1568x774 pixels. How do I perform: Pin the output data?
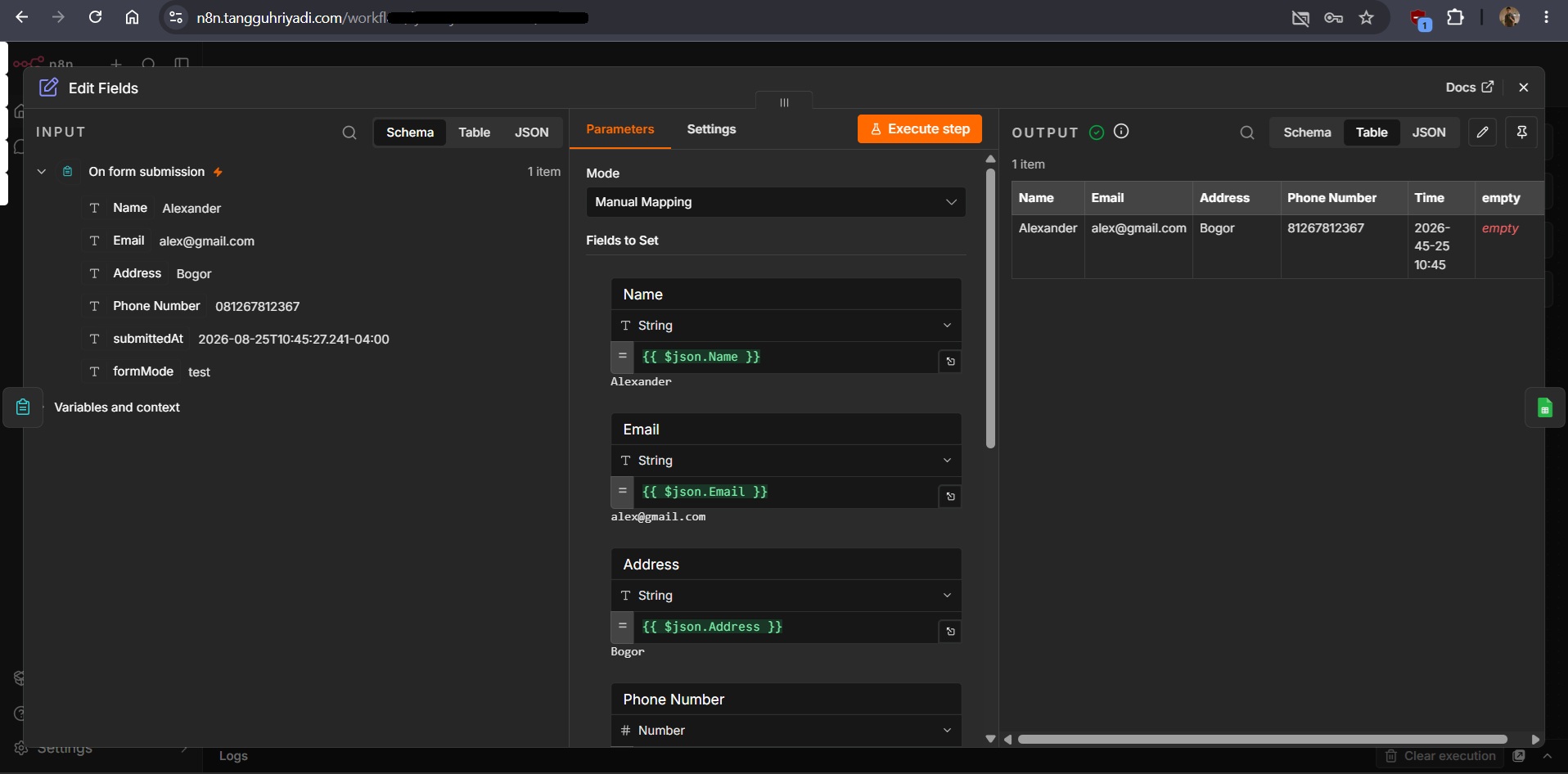coord(1521,132)
